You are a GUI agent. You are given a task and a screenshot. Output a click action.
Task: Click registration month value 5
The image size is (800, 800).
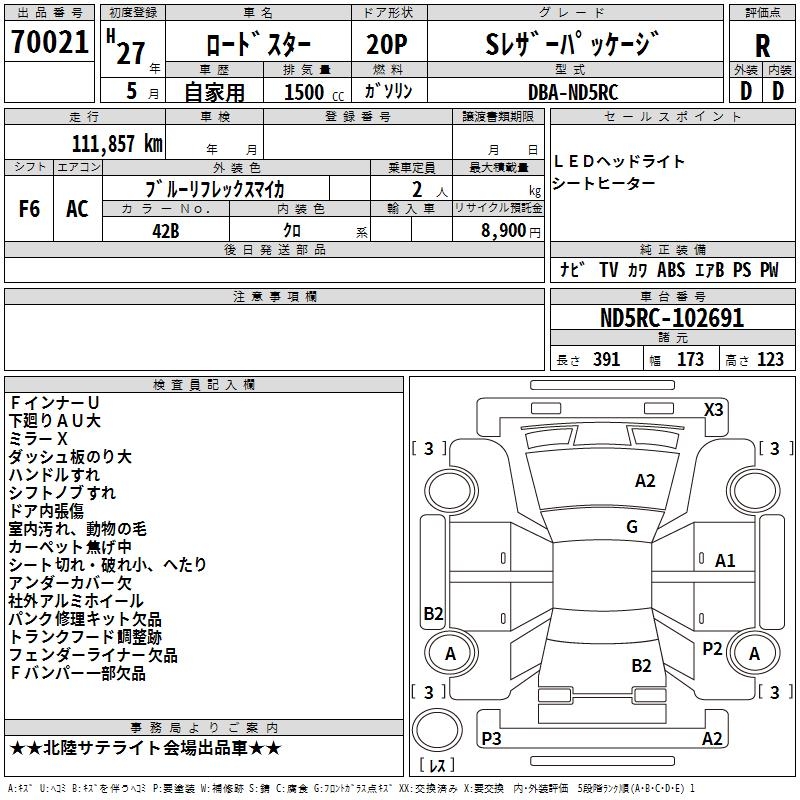point(132,91)
